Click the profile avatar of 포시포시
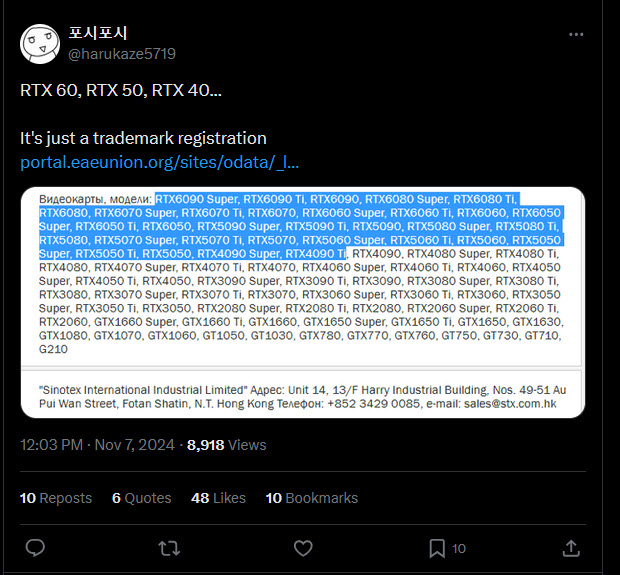 pyautogui.click(x=40, y=44)
